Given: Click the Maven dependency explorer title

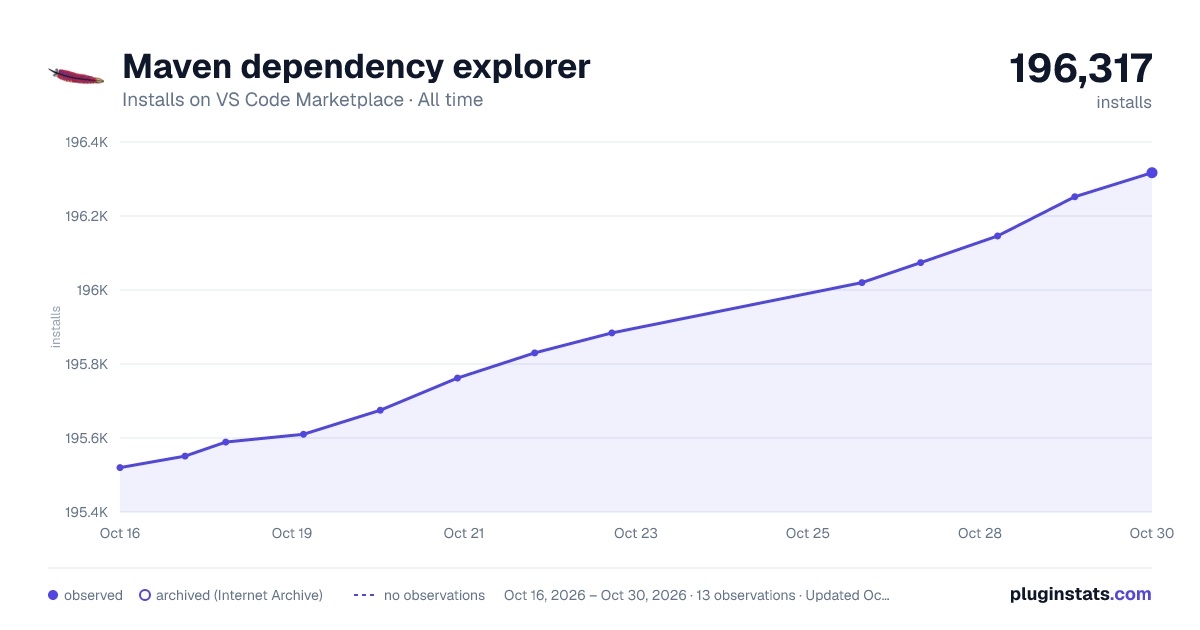Looking at the screenshot, I should point(356,67).
